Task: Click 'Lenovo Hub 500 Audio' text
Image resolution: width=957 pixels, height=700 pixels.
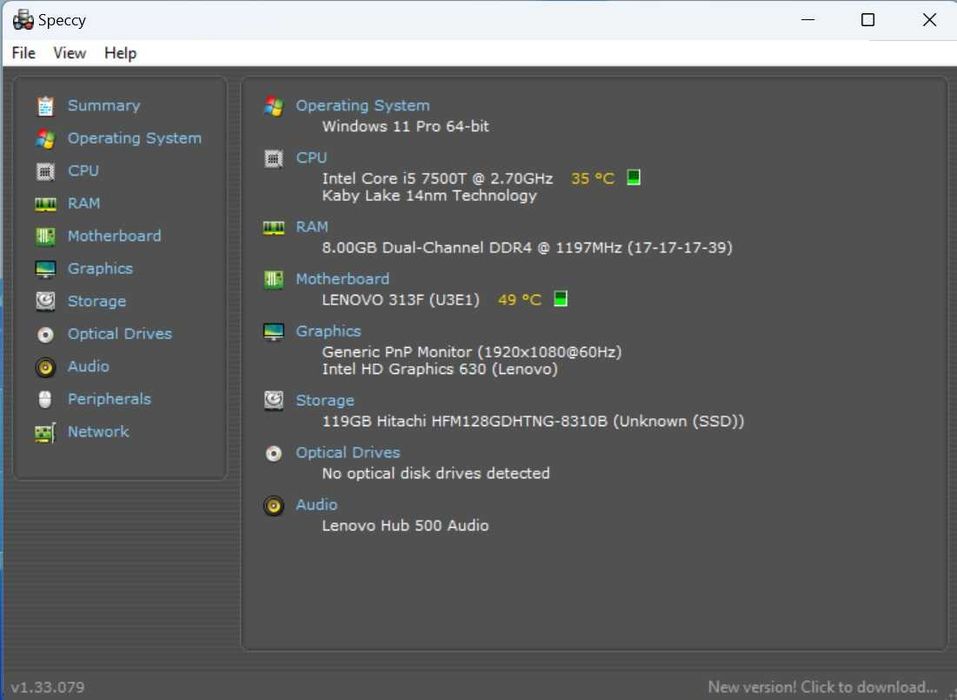Action: [405, 525]
